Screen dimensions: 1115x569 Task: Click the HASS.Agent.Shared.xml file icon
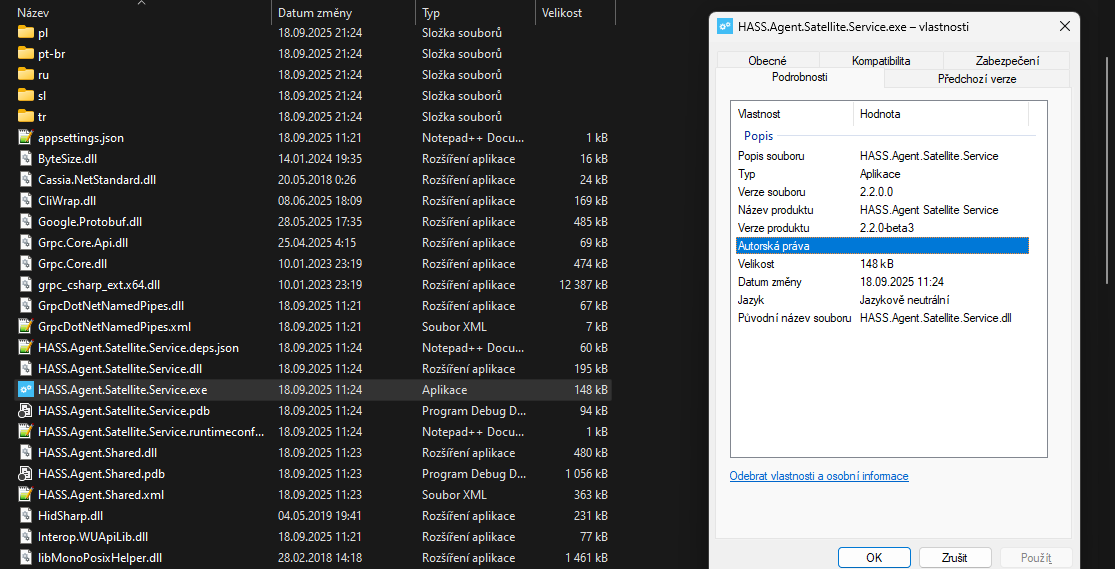[x=26, y=494]
